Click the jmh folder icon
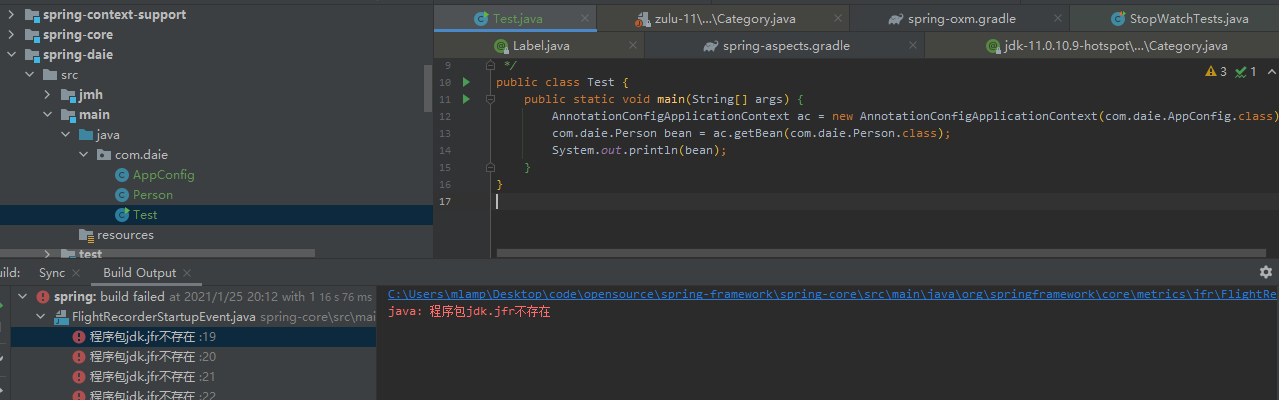Screen dimensions: 1279x400 click(68, 95)
